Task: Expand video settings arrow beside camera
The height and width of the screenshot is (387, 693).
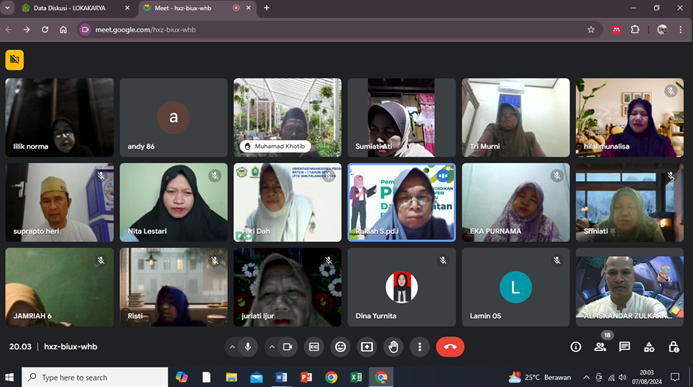Action: pos(272,347)
